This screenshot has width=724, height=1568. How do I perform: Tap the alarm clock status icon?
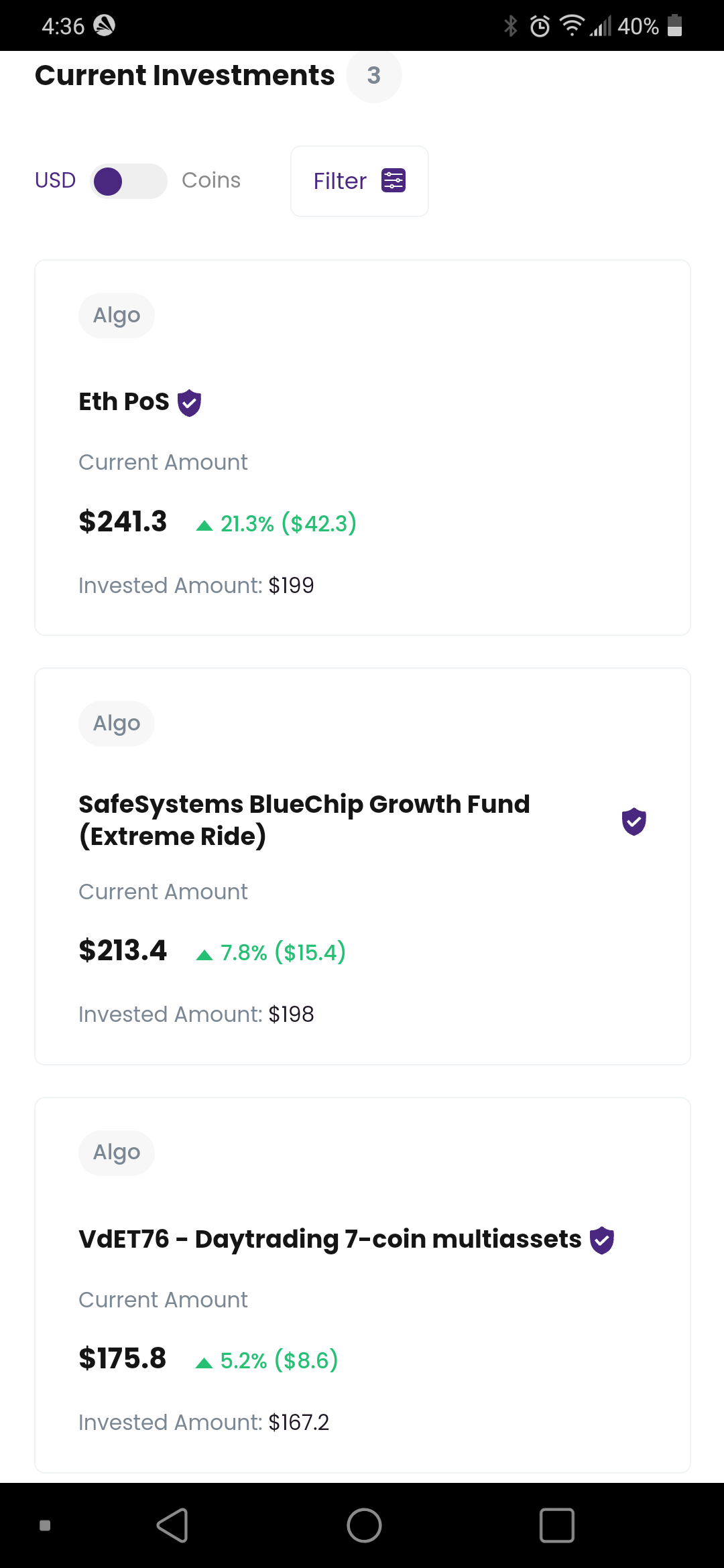coord(540,26)
